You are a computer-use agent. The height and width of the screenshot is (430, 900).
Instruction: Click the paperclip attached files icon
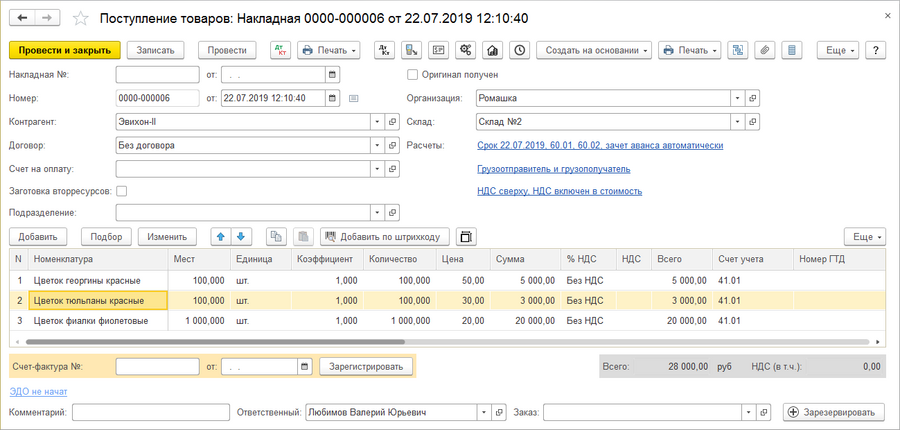point(766,50)
